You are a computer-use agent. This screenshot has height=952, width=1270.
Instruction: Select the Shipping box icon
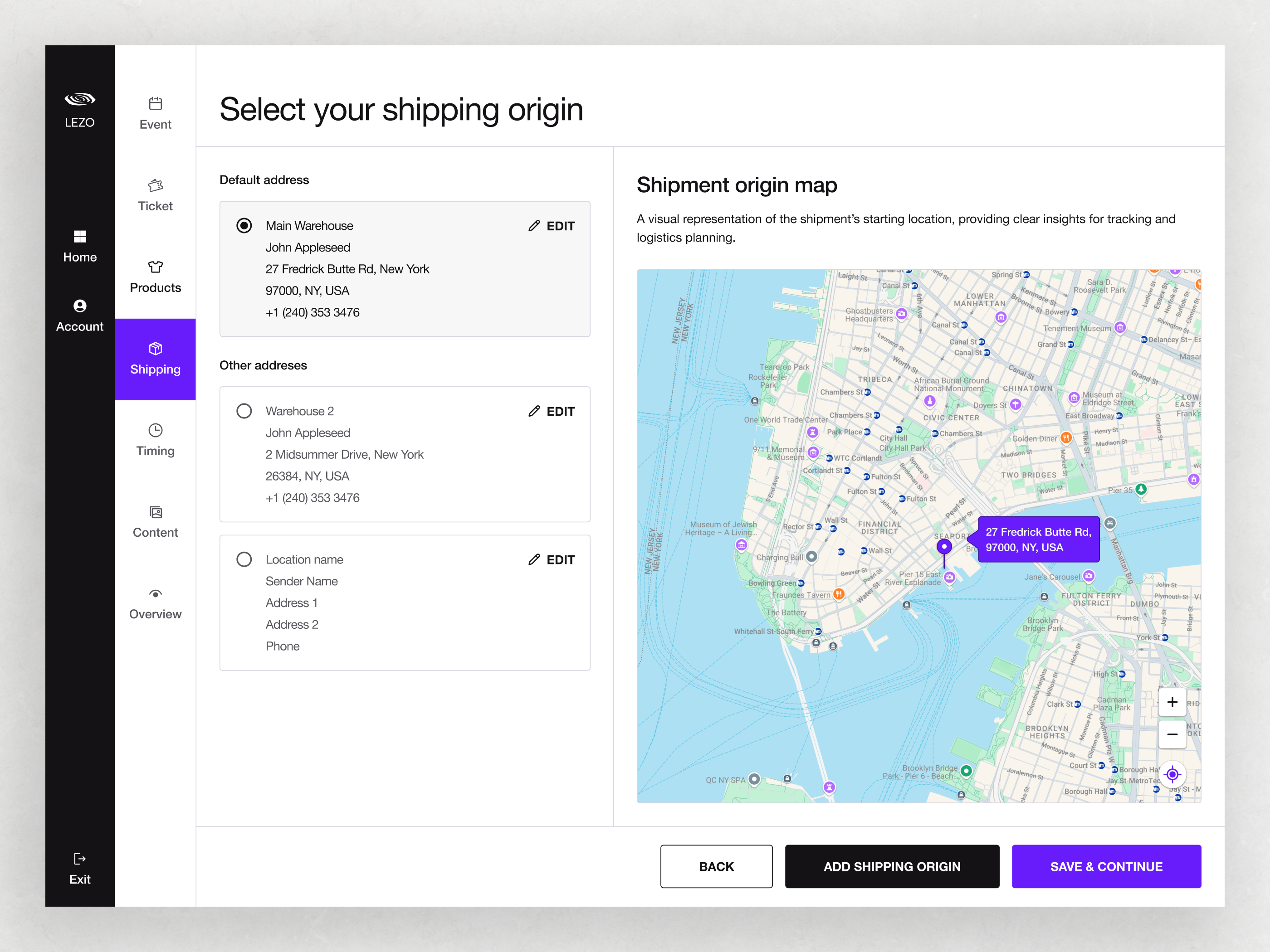(155, 348)
